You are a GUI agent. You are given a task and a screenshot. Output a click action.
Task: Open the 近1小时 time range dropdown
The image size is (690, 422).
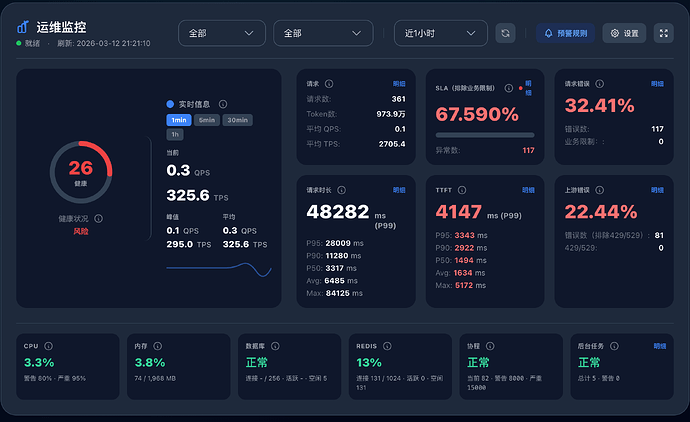pyautogui.click(x=440, y=33)
